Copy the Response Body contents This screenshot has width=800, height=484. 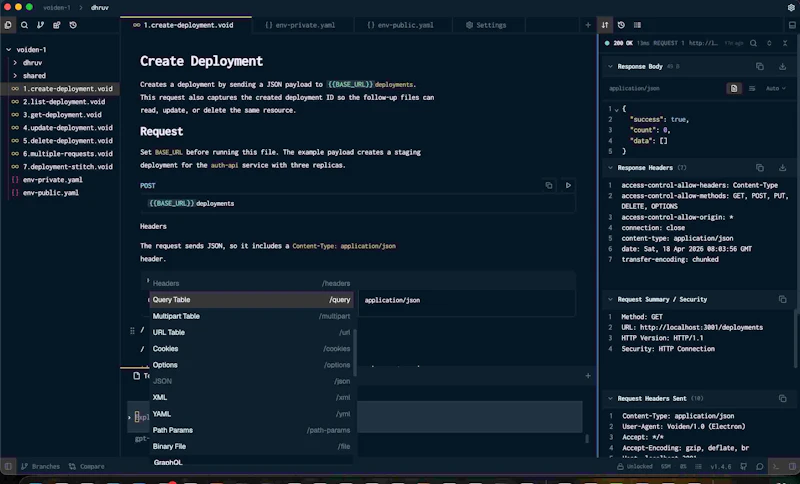760,66
